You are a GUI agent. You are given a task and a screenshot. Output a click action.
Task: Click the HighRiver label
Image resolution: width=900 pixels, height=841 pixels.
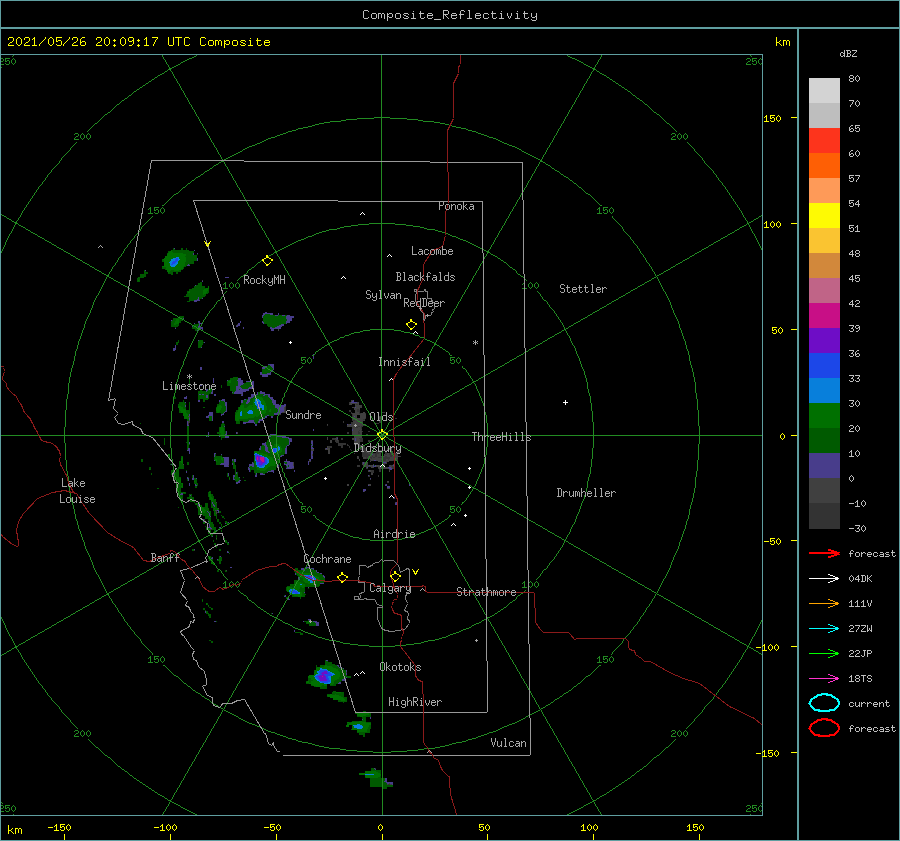point(414,702)
